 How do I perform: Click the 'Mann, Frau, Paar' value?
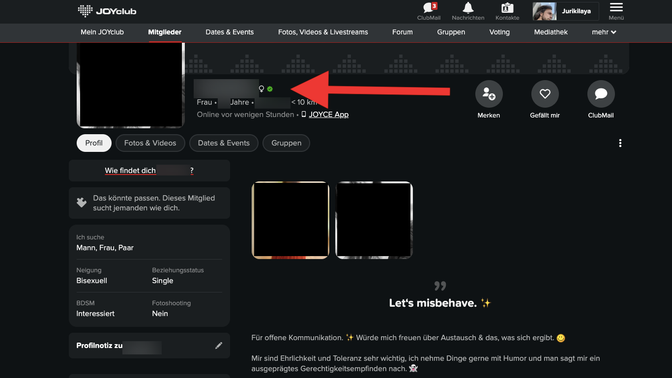point(105,248)
